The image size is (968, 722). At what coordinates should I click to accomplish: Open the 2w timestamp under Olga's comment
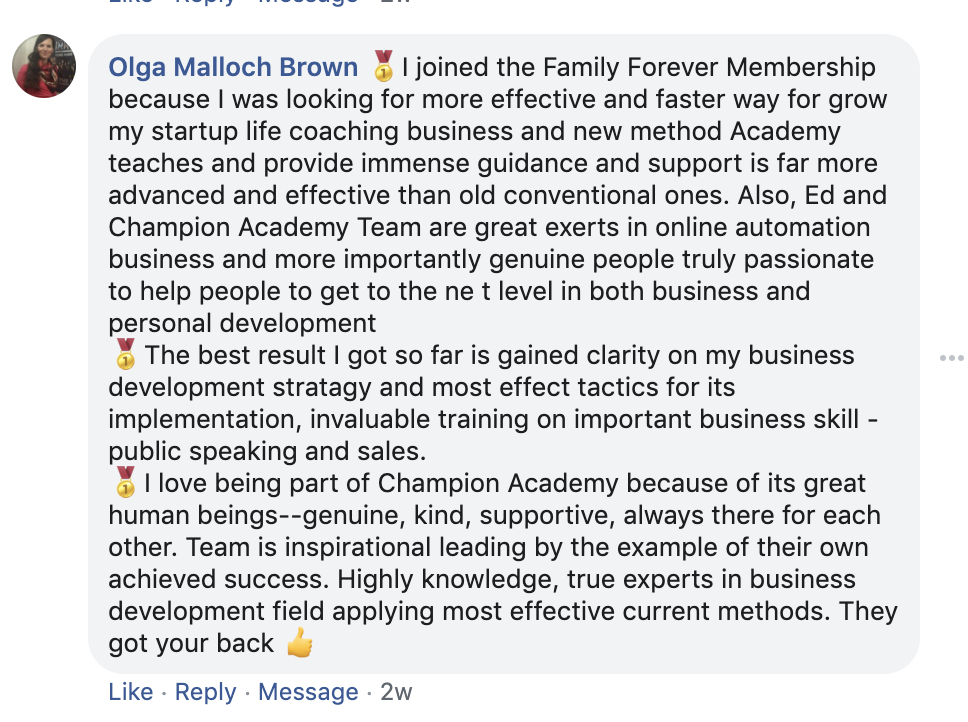pyautogui.click(x=396, y=692)
